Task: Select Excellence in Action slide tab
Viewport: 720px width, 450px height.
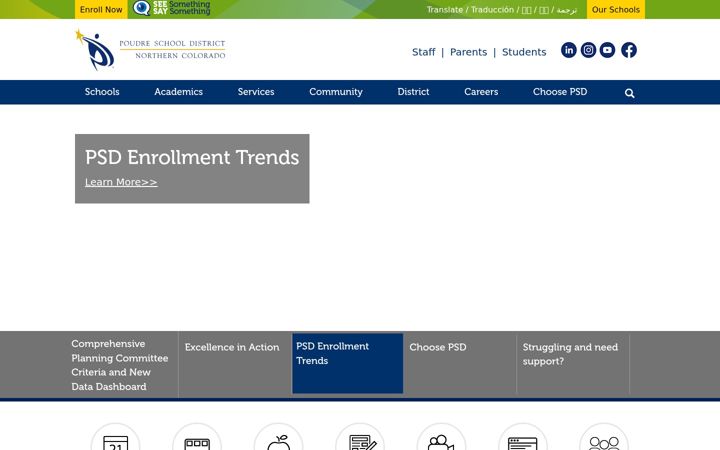Action: pyautogui.click(x=235, y=365)
